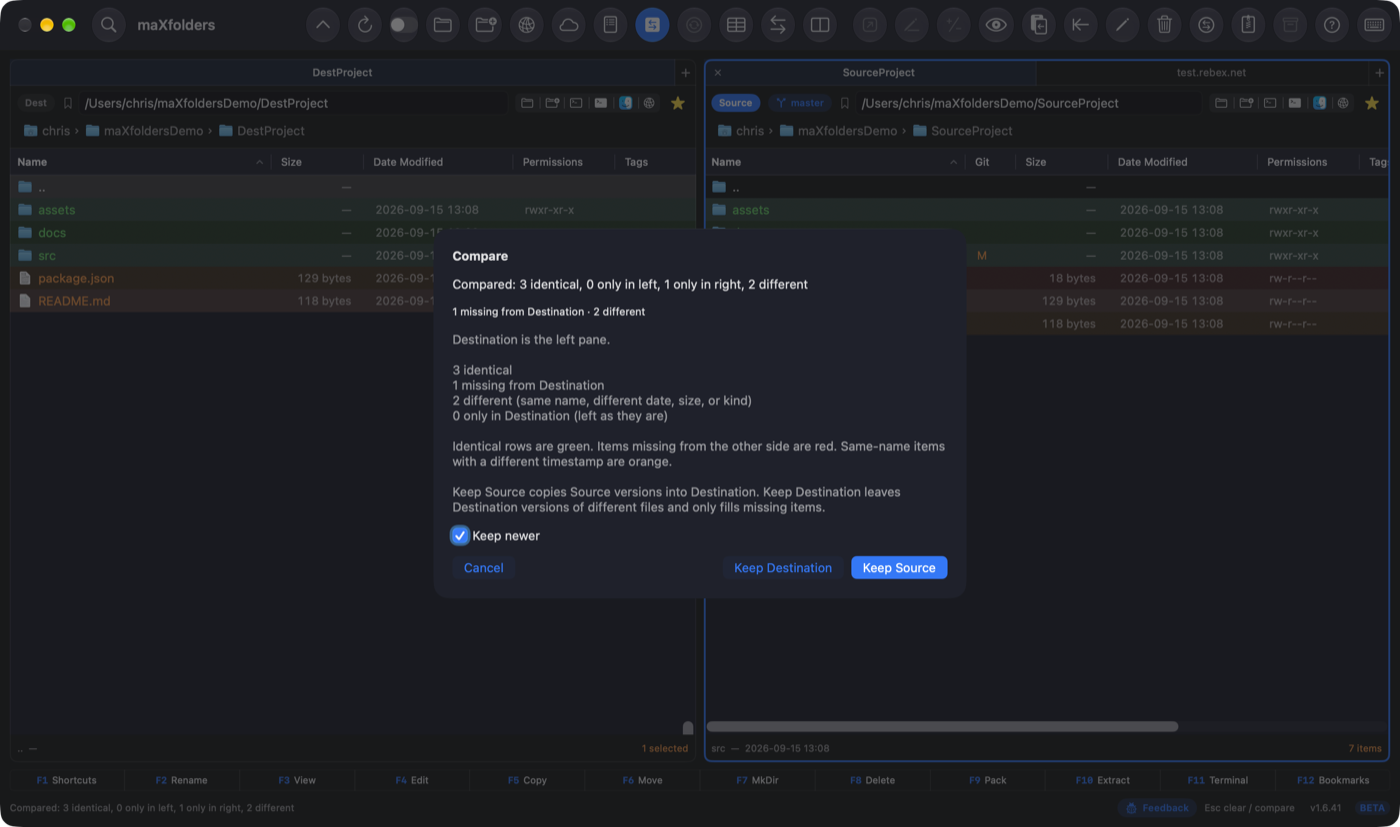The height and width of the screenshot is (827, 1400).
Task: Sort the left pane by Size column
Action: tap(318, 162)
